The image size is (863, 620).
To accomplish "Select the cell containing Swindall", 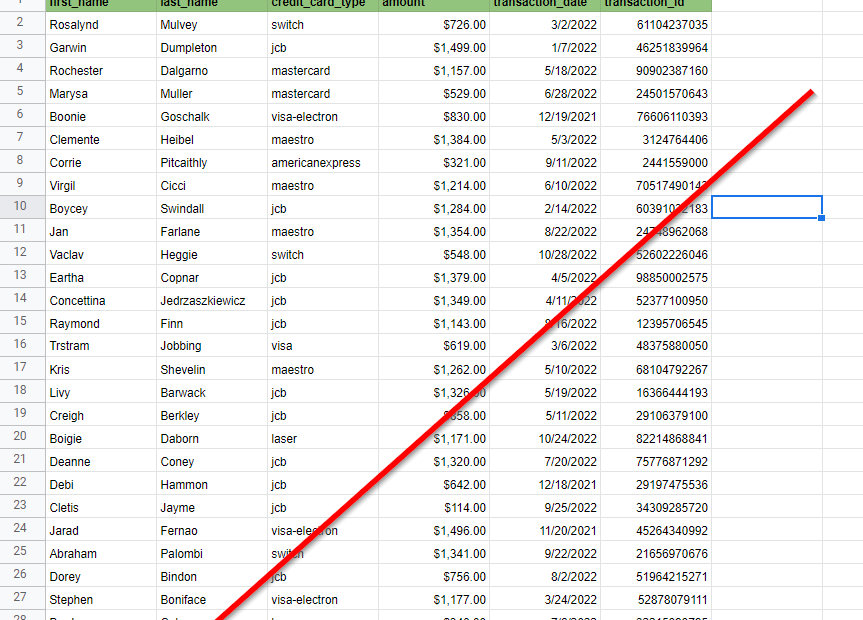I will (x=212, y=209).
